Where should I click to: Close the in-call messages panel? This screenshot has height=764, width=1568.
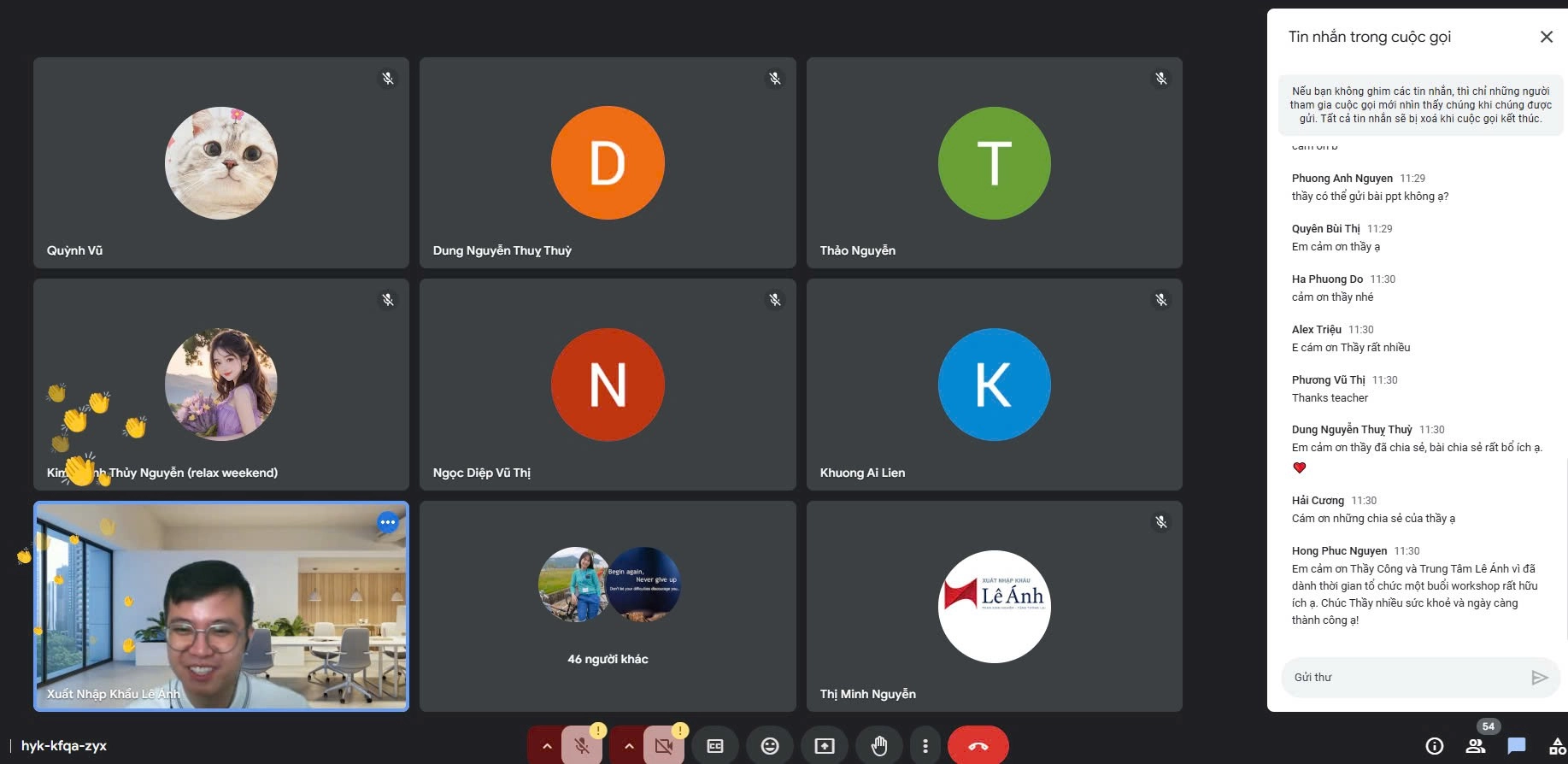click(1546, 37)
